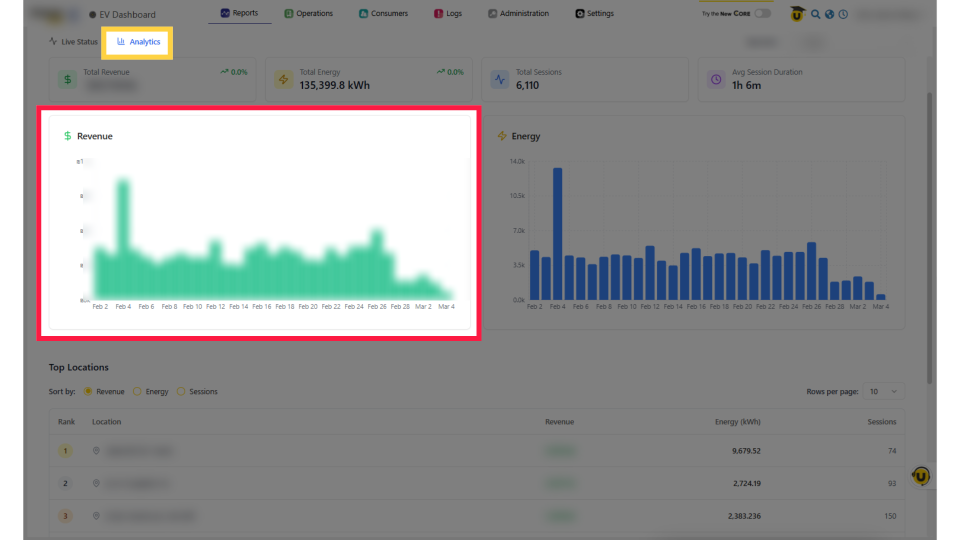Sort top locations by Revenue
Screen dimensions: 960x540
tap(88, 392)
